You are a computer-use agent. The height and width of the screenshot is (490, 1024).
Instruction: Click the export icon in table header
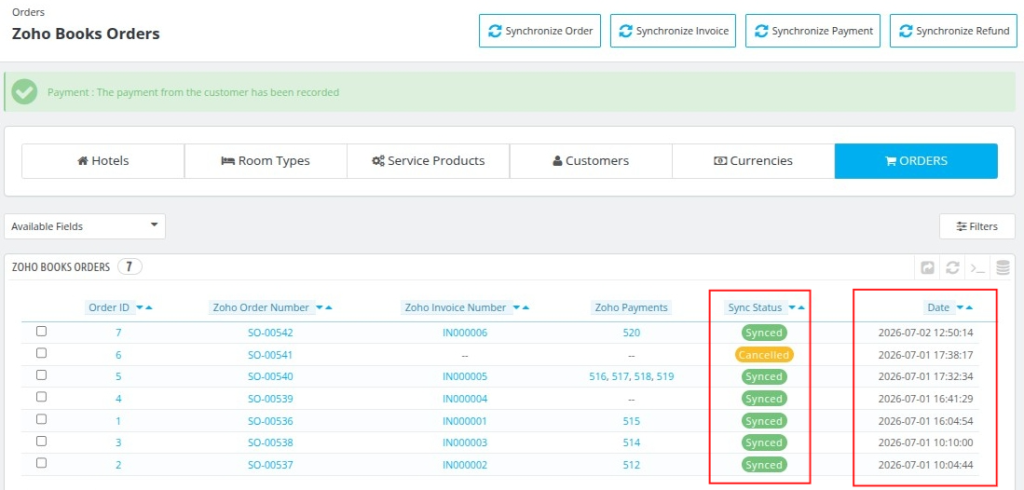pyautogui.click(x=927, y=267)
